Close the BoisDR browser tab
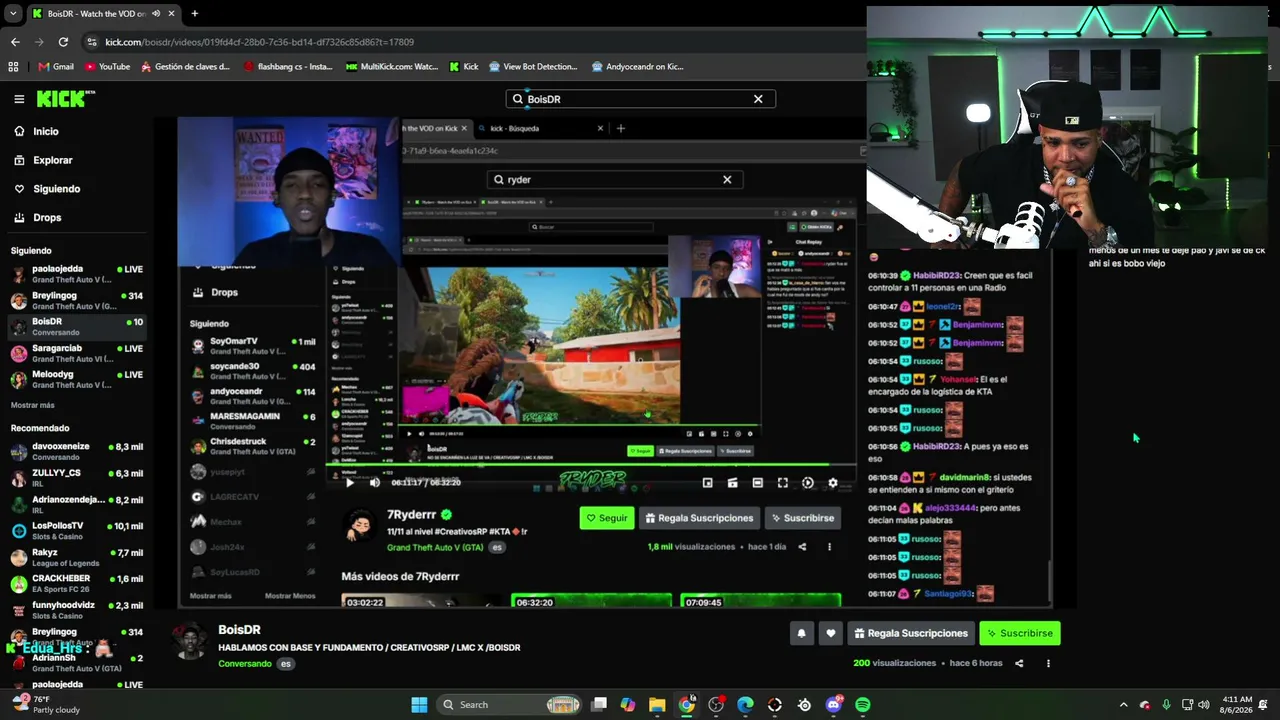1280x720 pixels. coord(172,14)
